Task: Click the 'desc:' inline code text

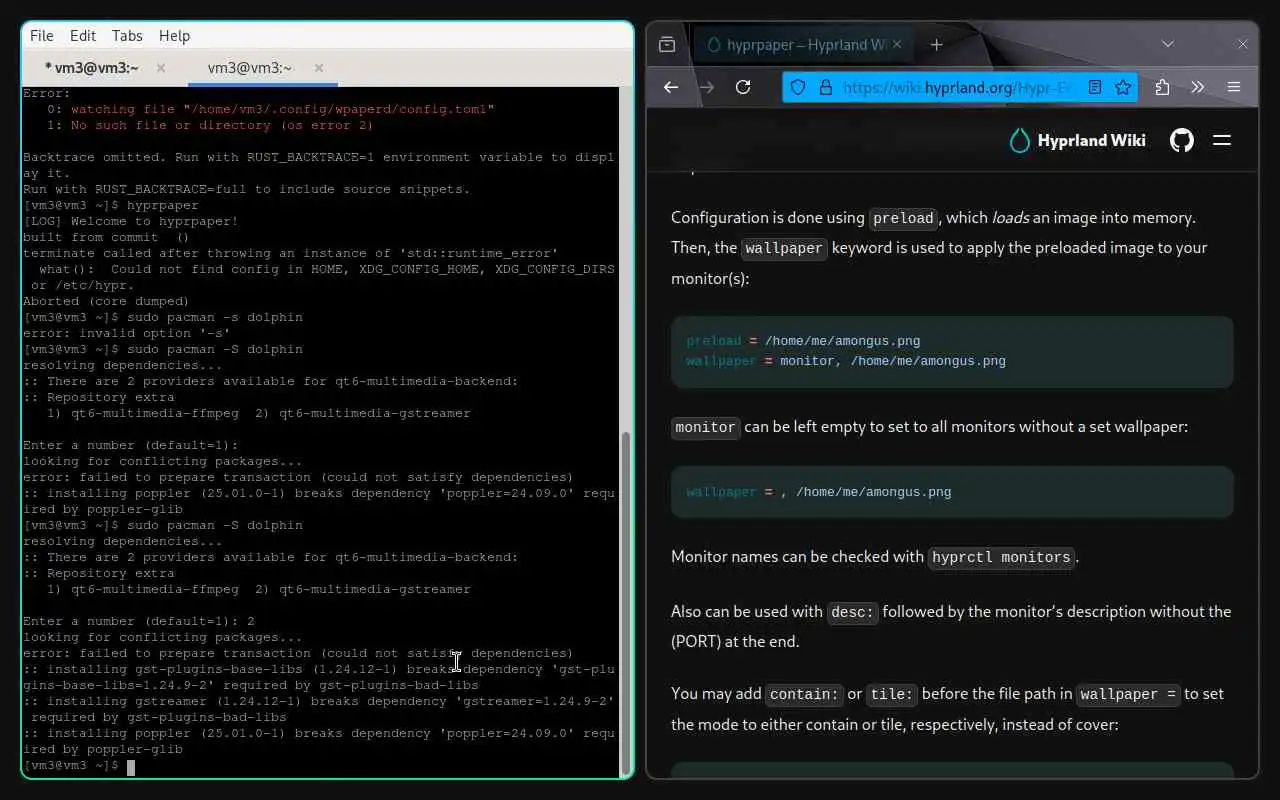Action: click(853, 612)
